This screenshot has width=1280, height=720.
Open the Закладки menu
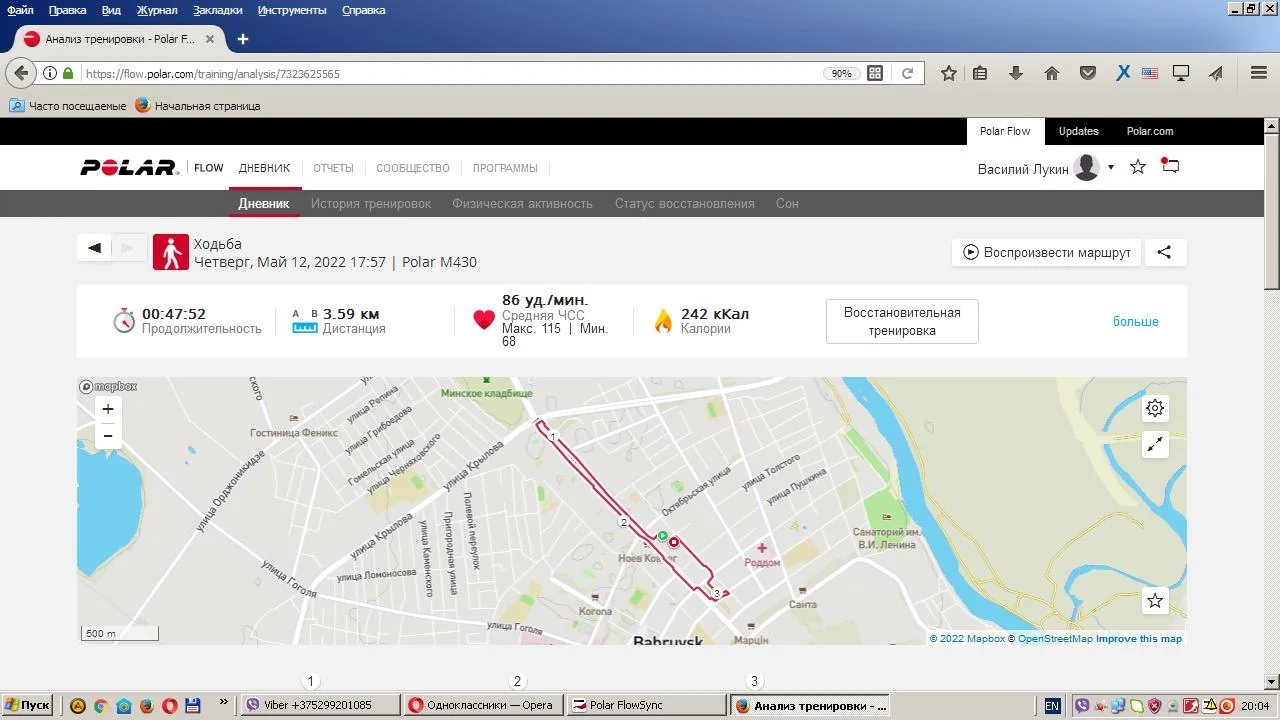pyautogui.click(x=218, y=10)
